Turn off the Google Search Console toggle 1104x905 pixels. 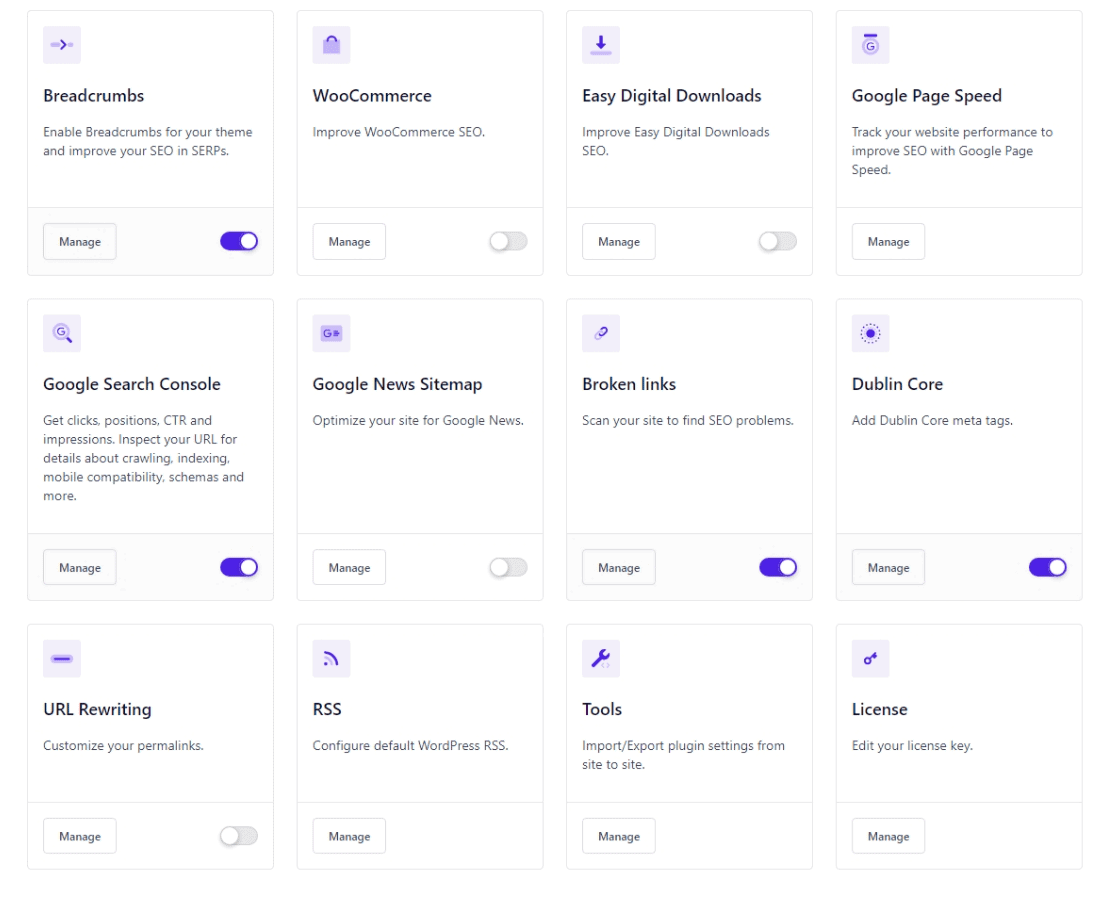point(239,568)
